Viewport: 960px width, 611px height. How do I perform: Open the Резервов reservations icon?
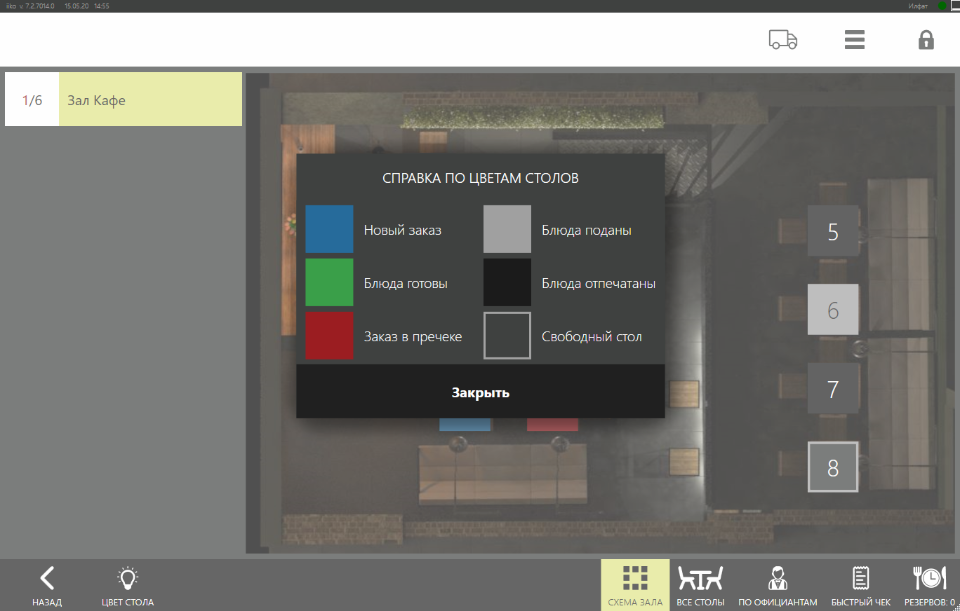pyautogui.click(x=929, y=585)
